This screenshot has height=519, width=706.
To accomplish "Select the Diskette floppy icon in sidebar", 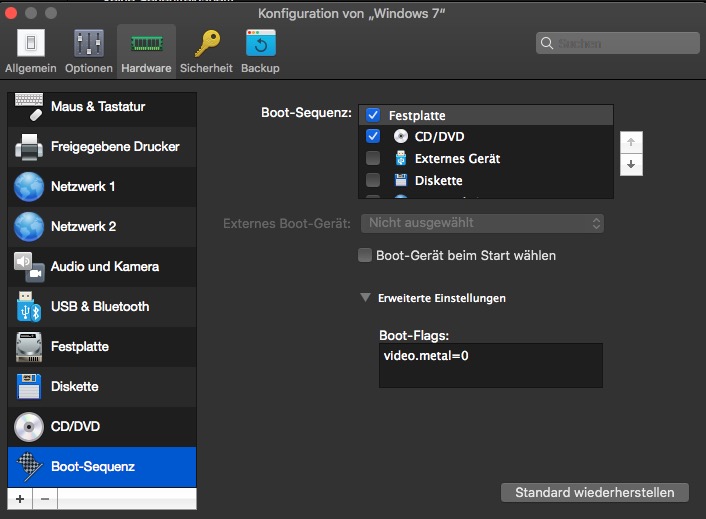I will pos(29,387).
